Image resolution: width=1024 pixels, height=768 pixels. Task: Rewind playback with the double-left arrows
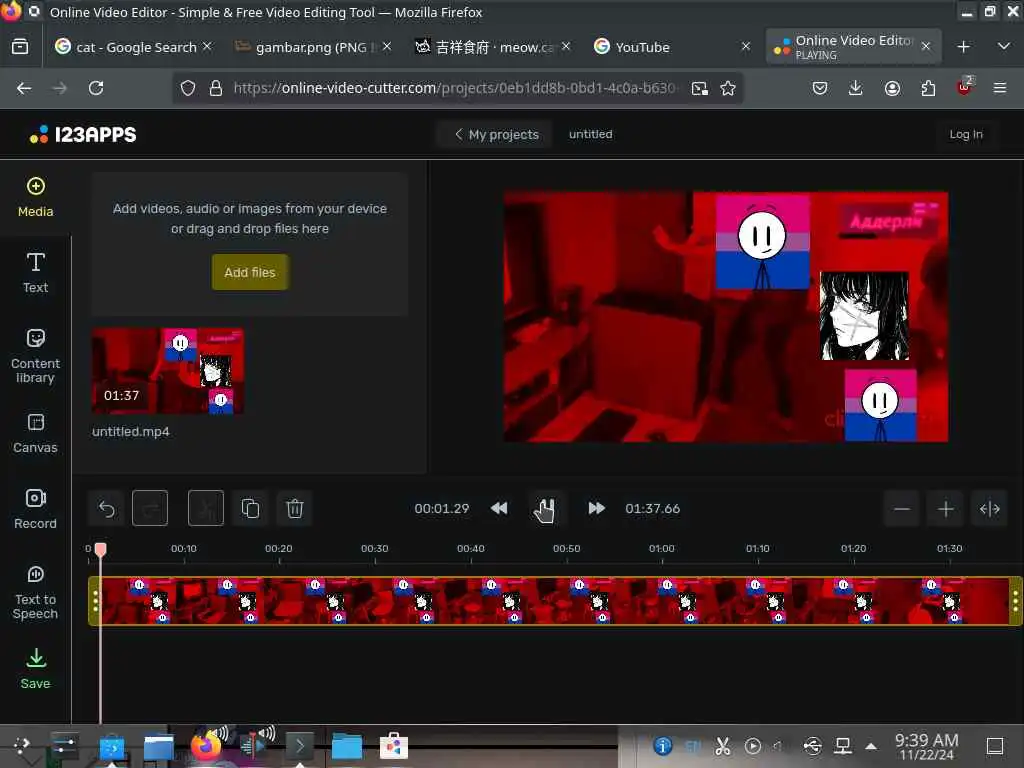(x=499, y=508)
